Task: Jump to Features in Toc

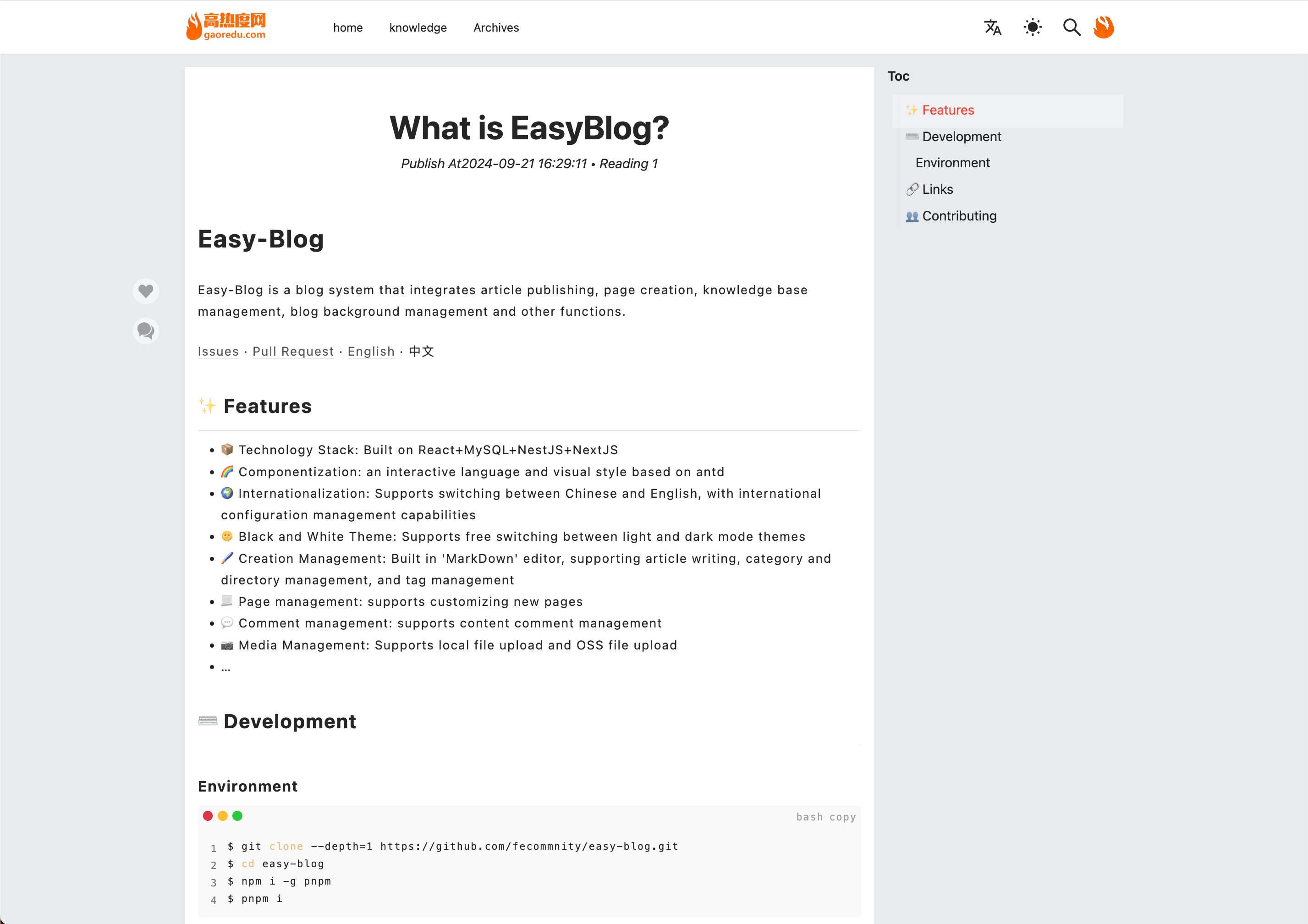Action: [x=947, y=110]
